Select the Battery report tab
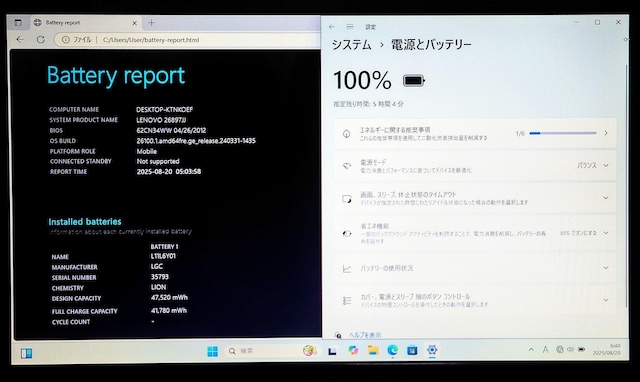640x382 pixels. (85, 23)
